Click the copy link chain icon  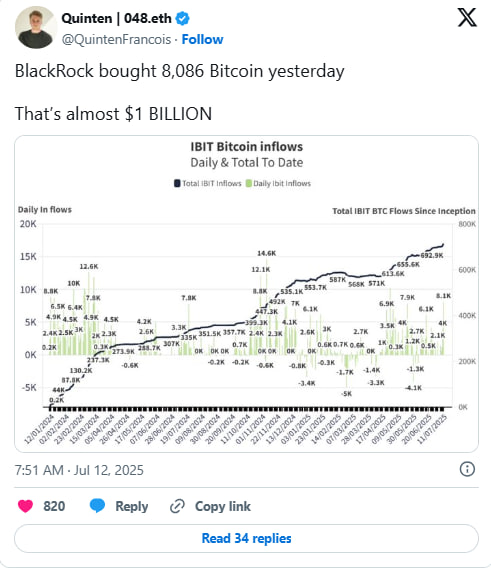[x=178, y=506]
